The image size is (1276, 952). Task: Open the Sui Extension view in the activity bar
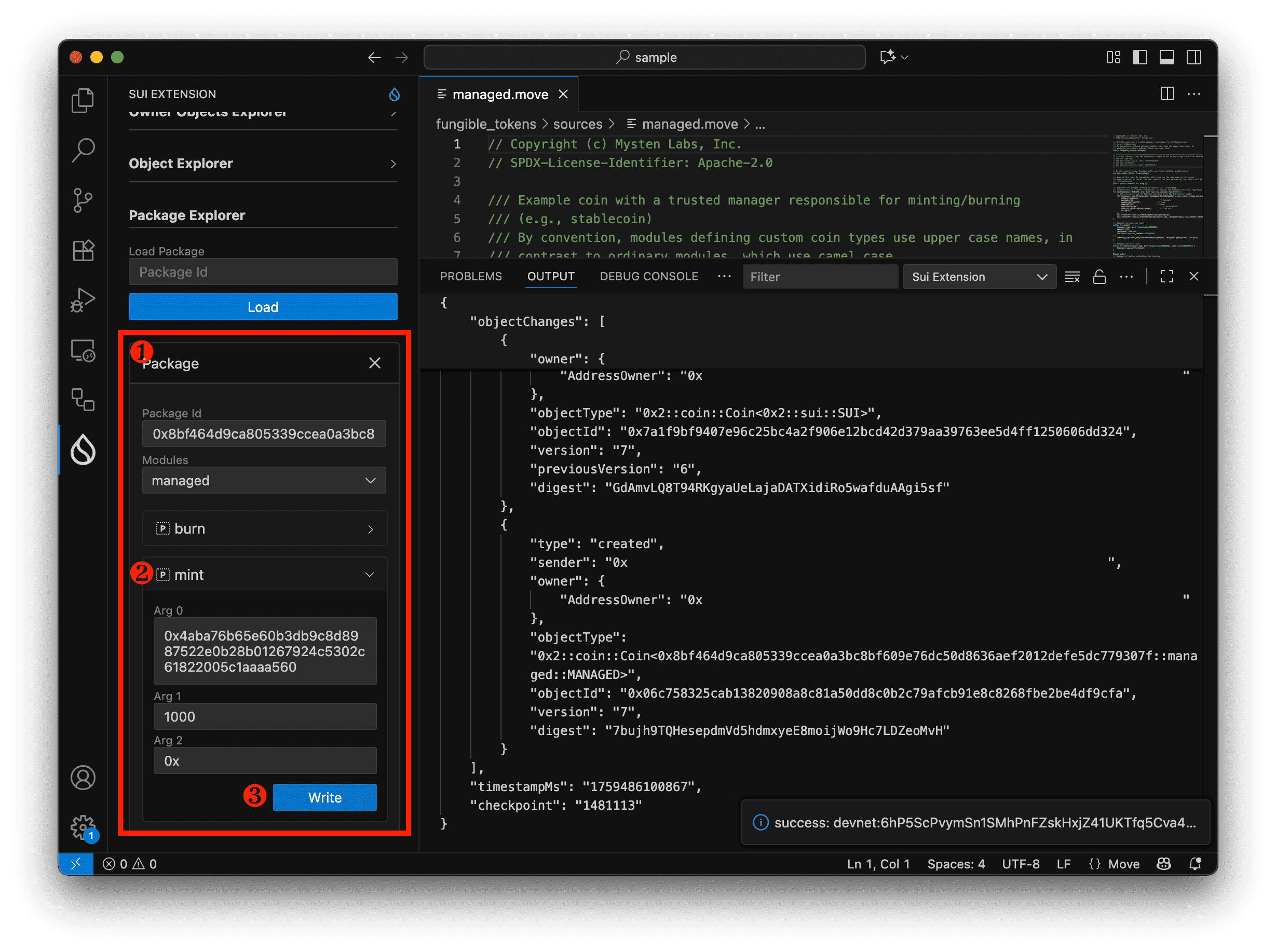tap(83, 450)
